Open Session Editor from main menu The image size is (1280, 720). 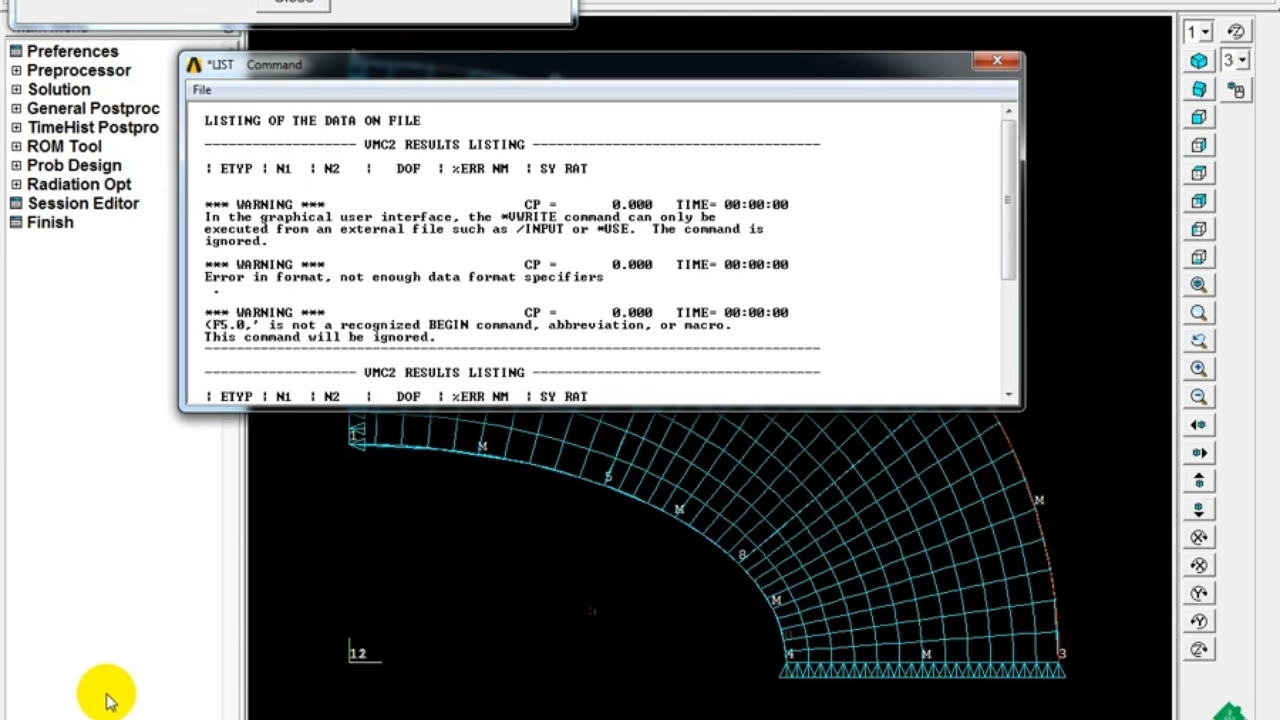(x=83, y=203)
